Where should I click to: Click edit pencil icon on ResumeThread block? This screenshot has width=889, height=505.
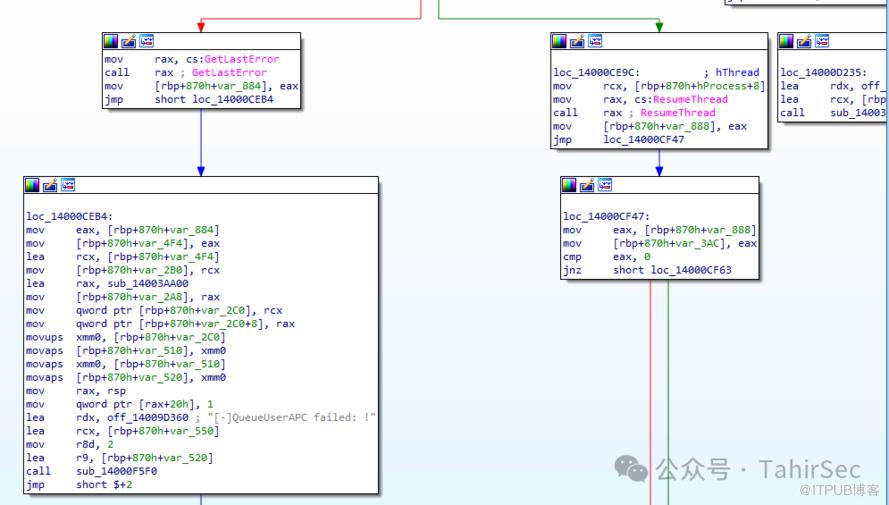[577, 41]
